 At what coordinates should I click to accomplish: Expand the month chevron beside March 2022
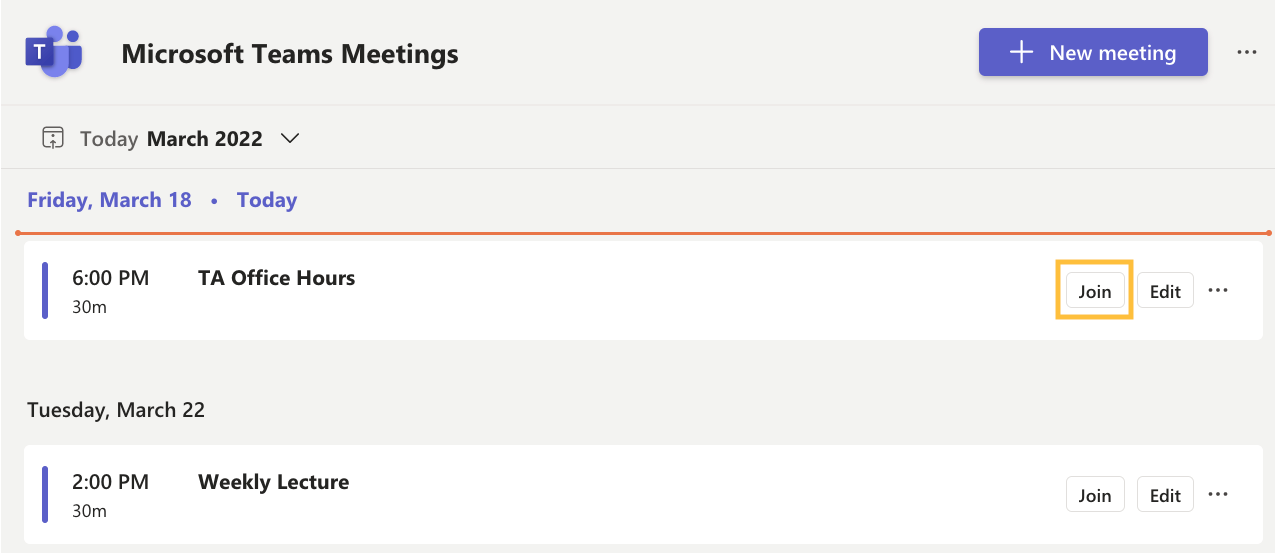(290, 138)
